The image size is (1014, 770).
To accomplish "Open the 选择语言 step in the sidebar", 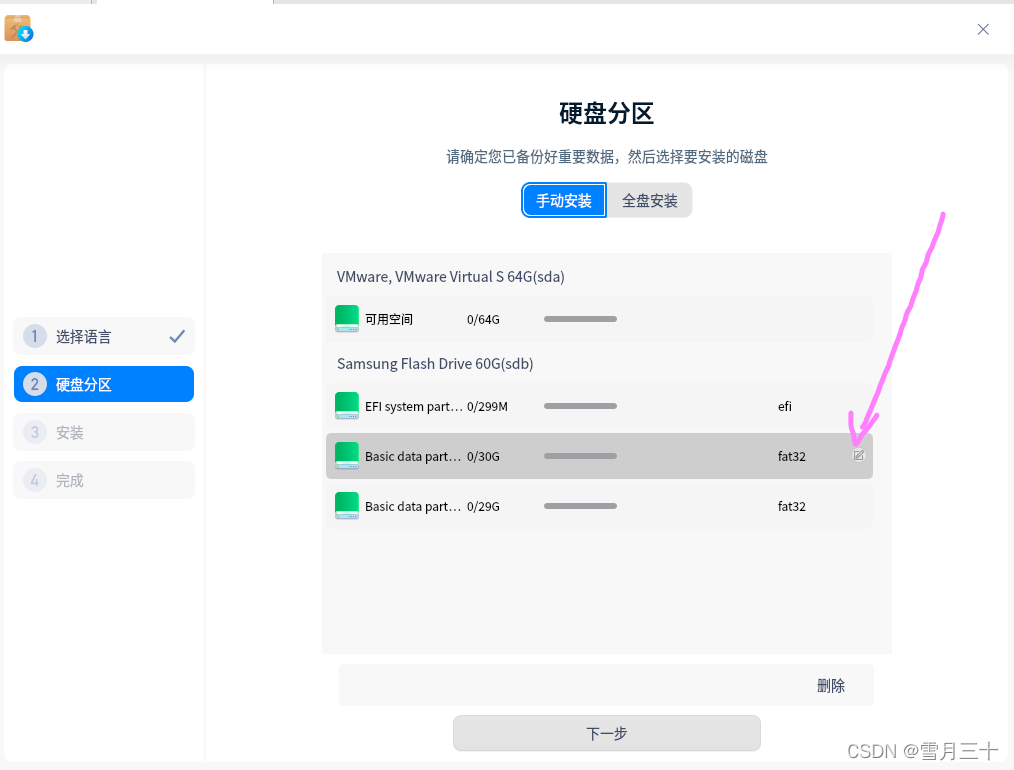I will [103, 336].
